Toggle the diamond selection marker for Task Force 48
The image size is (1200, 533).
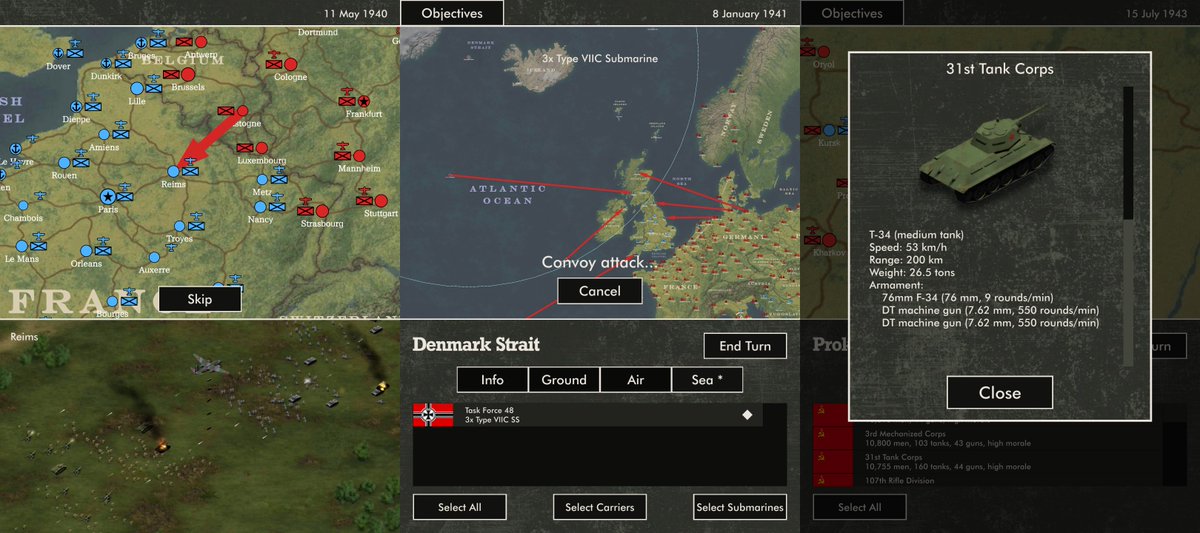746,414
